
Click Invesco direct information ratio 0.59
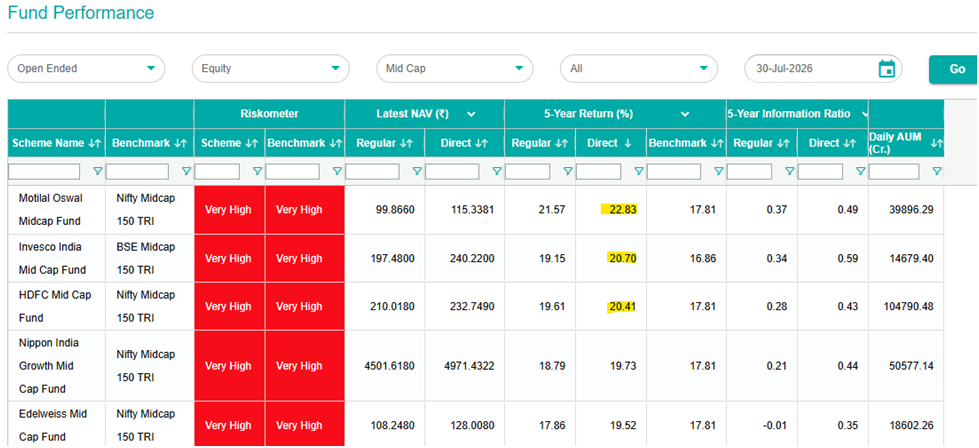click(848, 258)
